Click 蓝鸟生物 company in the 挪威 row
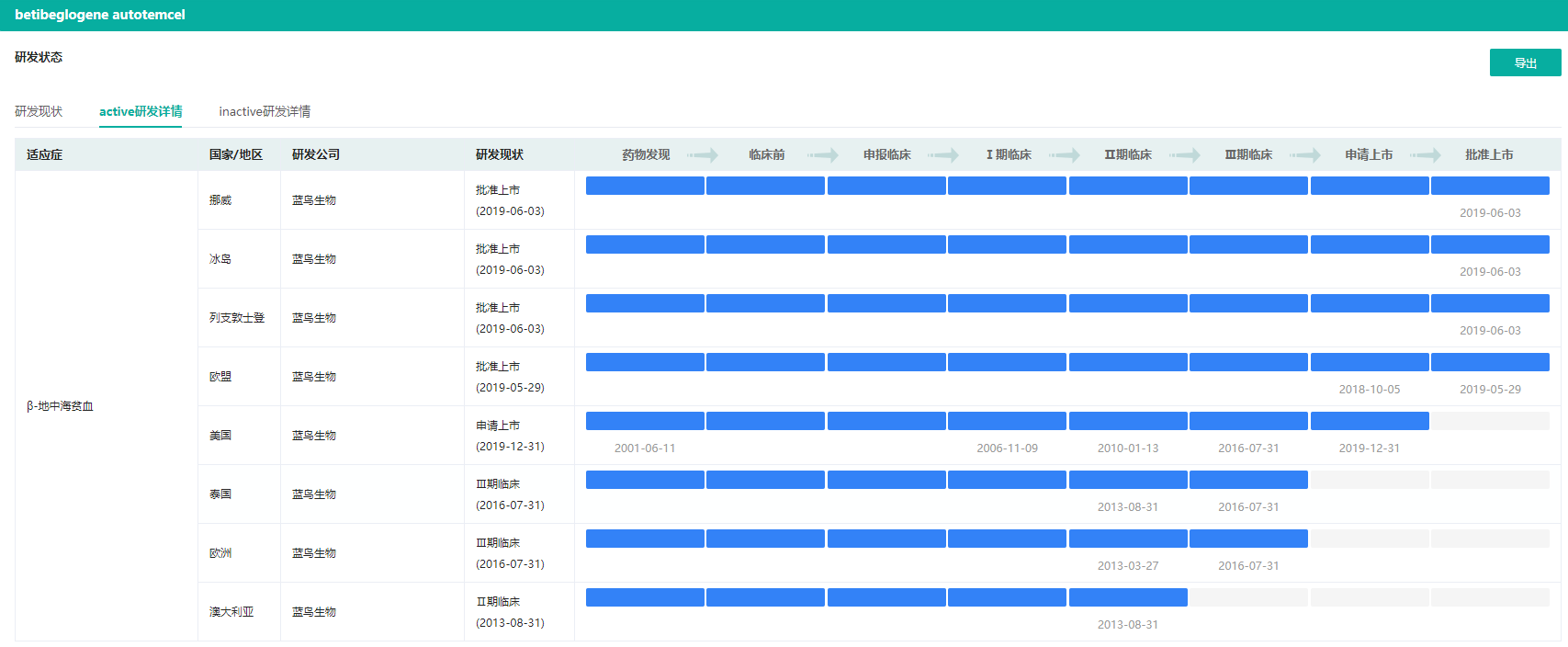The height and width of the screenshot is (647, 1568). (x=314, y=200)
